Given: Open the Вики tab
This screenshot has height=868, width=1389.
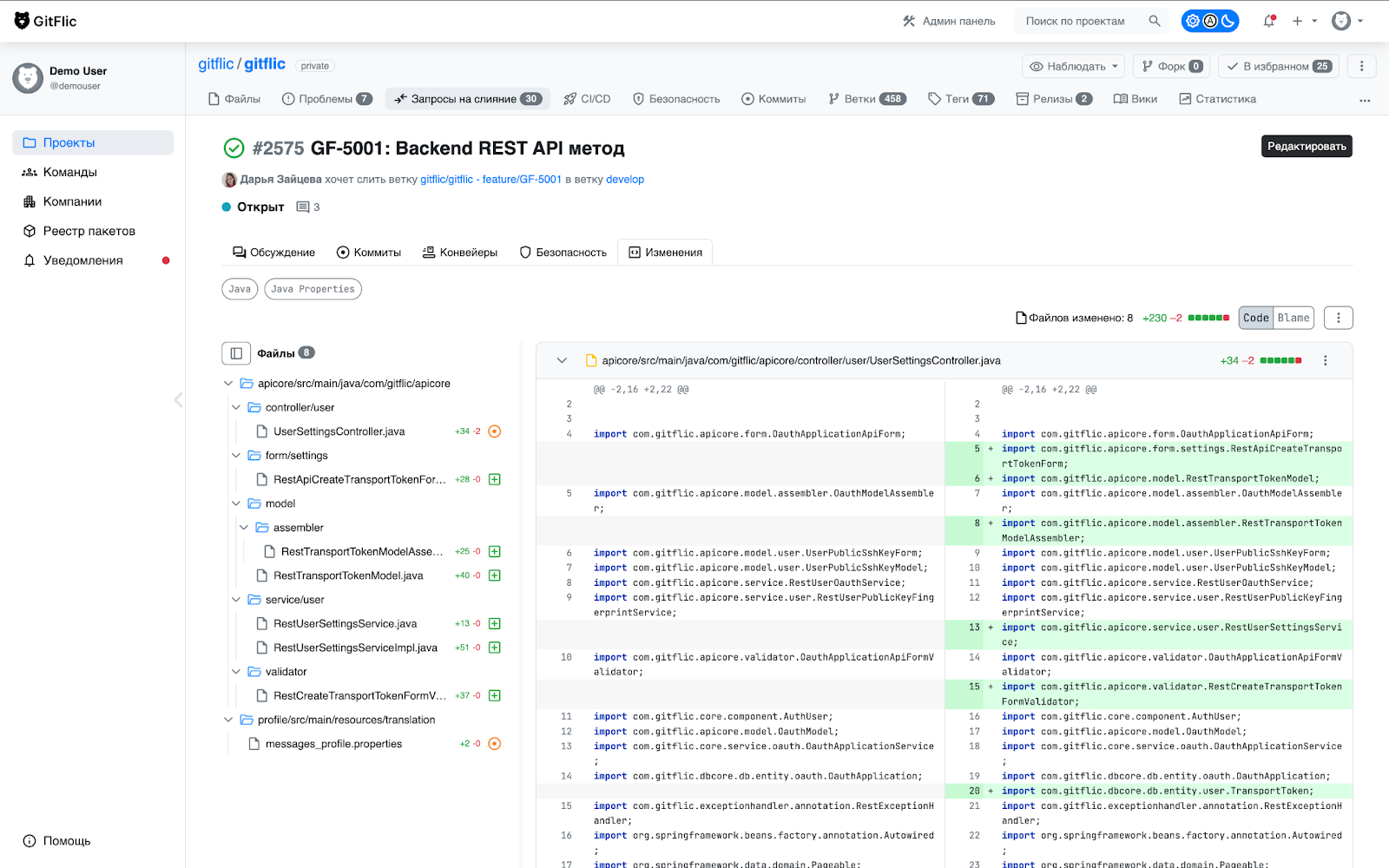Looking at the screenshot, I should click(x=1136, y=99).
